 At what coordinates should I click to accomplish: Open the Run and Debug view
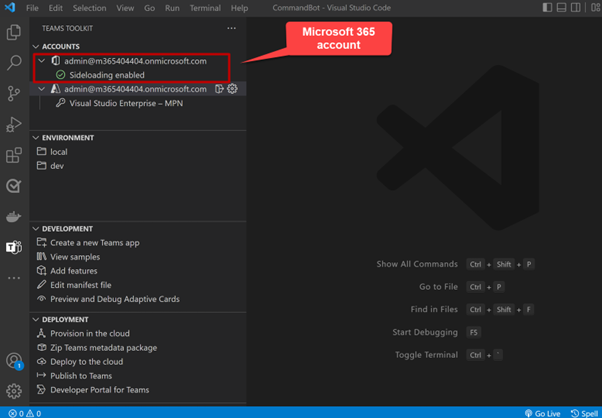coord(14,125)
